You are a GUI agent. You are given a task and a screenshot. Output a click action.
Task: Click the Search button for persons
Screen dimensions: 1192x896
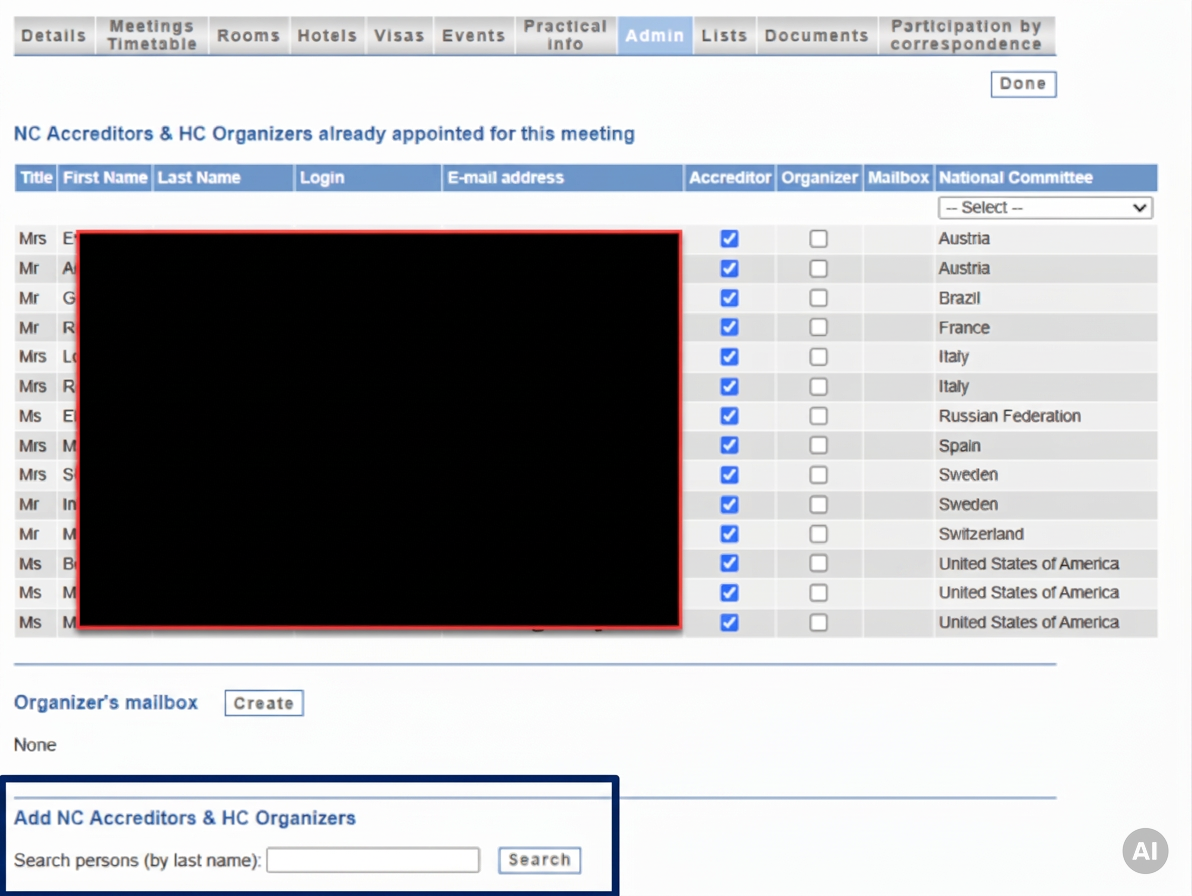(x=540, y=860)
